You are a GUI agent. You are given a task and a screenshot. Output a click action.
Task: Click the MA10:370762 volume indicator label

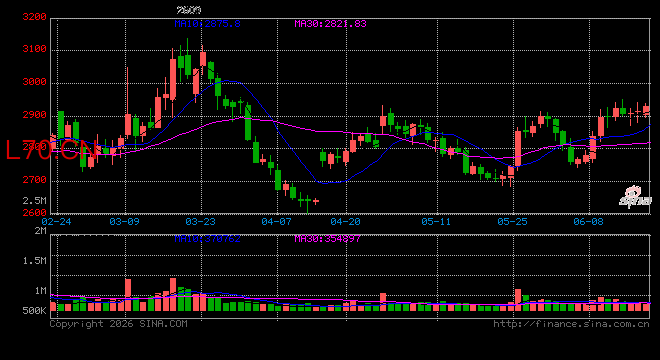click(208, 239)
